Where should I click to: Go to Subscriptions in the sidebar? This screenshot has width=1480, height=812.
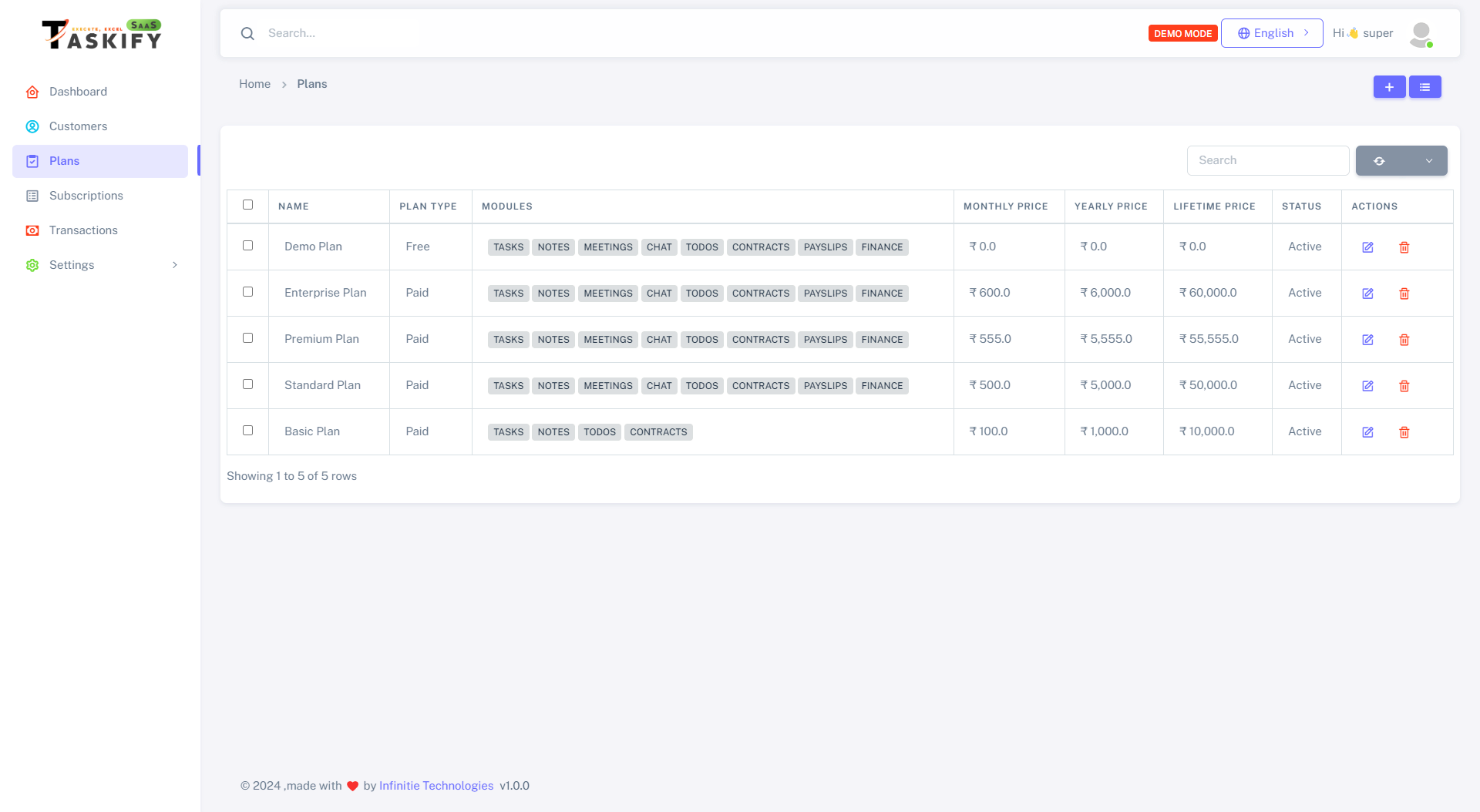(86, 196)
